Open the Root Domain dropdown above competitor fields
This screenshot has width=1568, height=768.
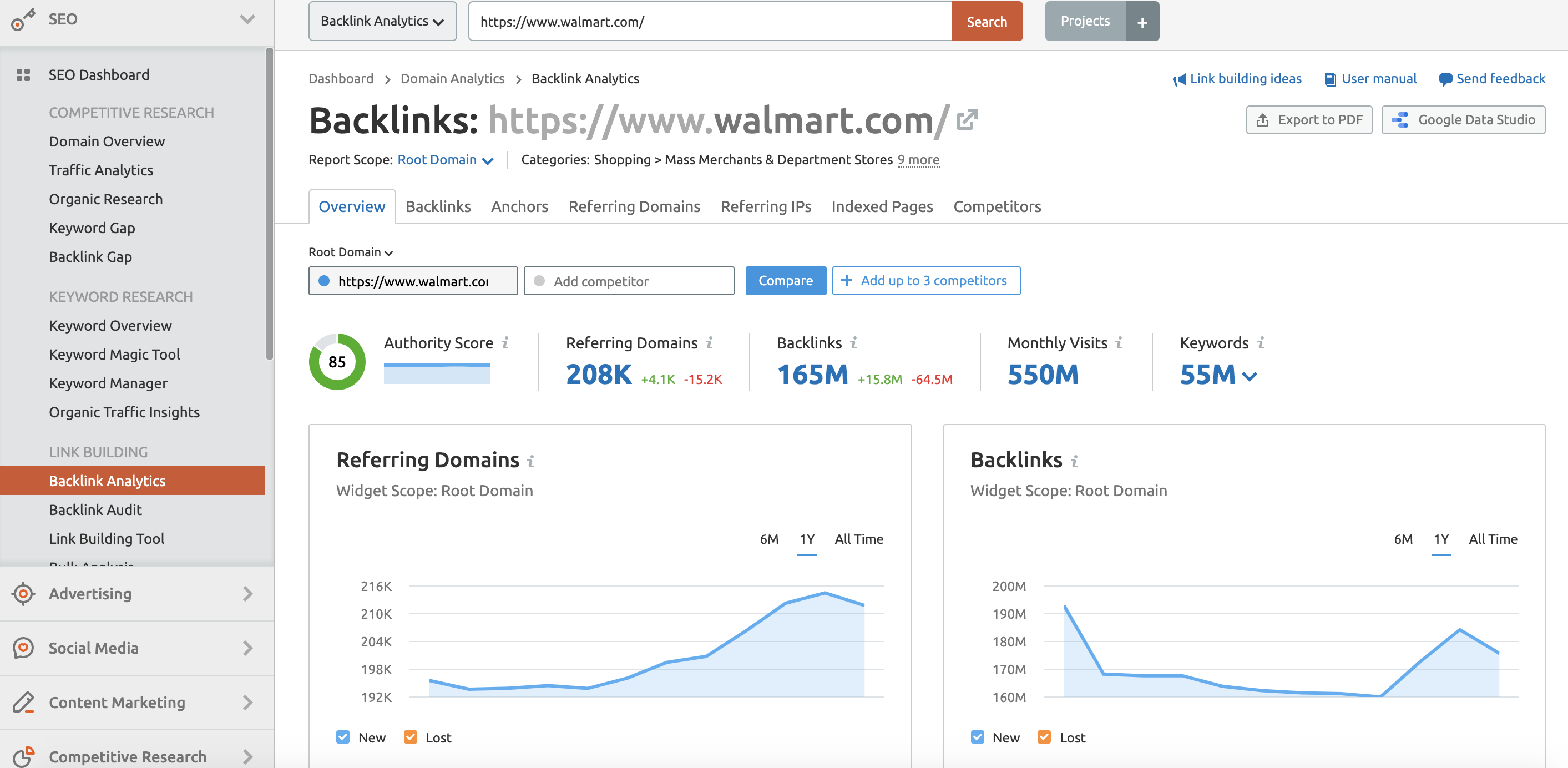(351, 252)
